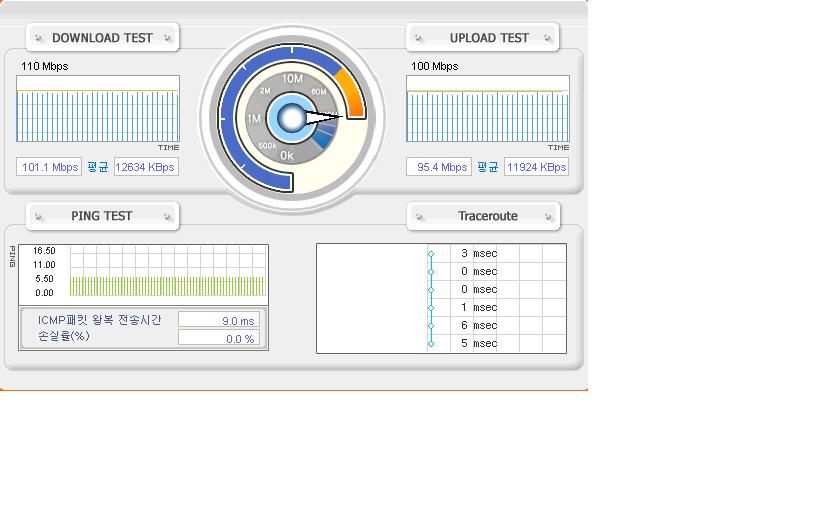Click the 0.0 % packet loss field
Screen dimensions: 840x525
click(218, 338)
